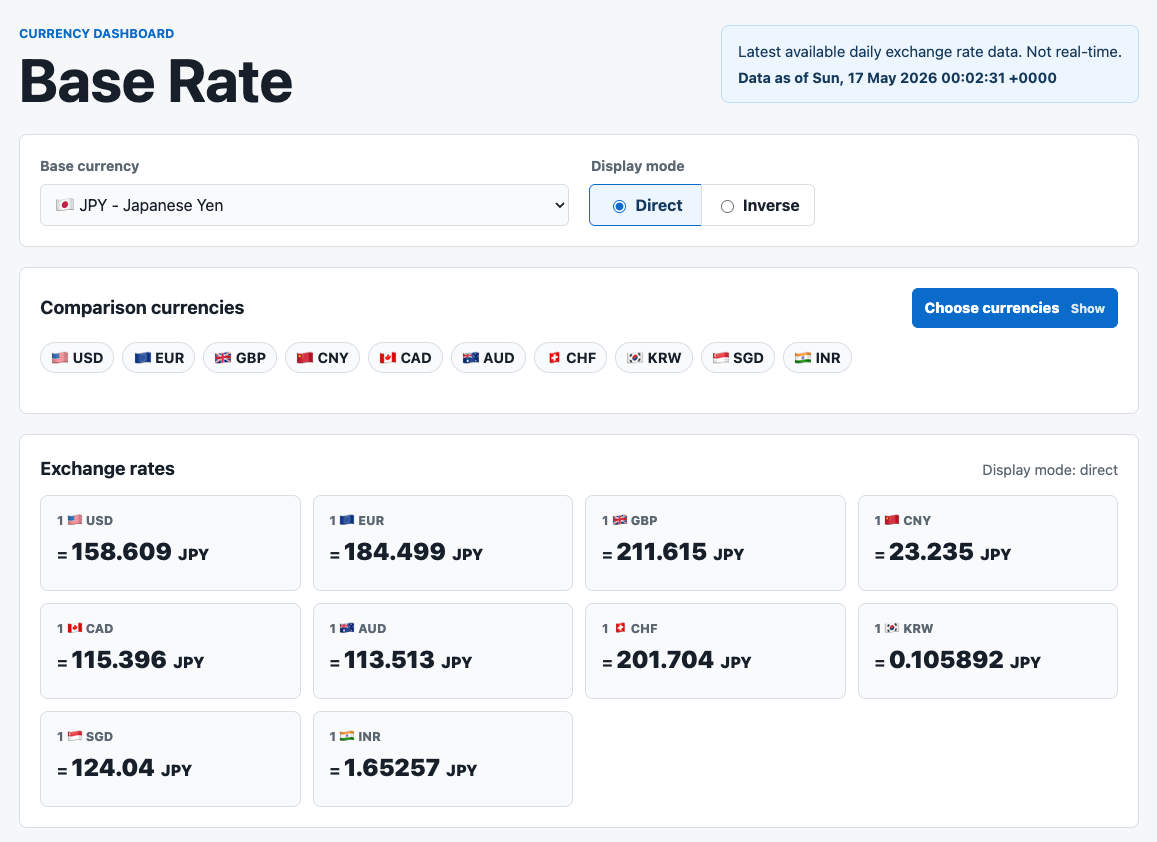Select the KRW flag chip
Viewport: 1157px width, 842px height.
654,358
